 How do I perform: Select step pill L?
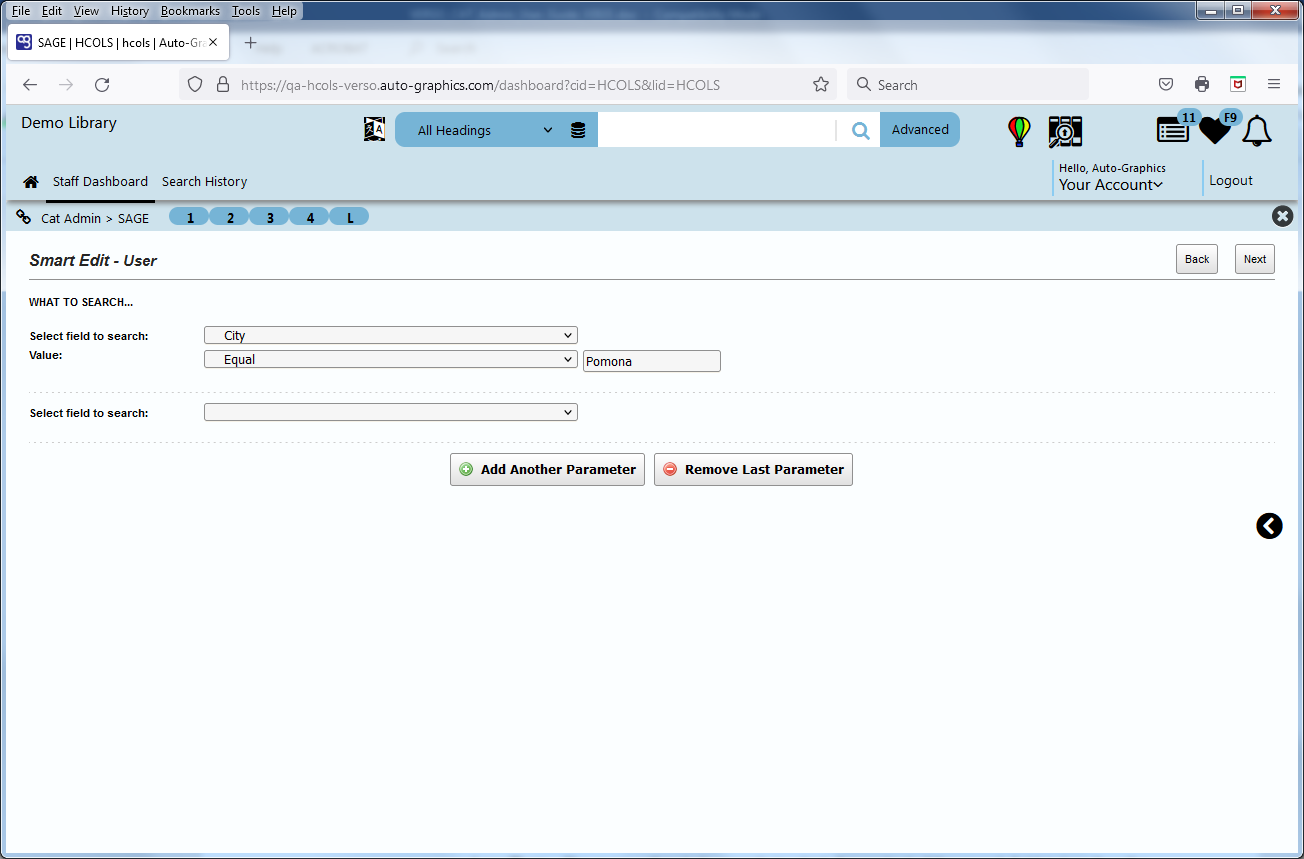coord(350,217)
